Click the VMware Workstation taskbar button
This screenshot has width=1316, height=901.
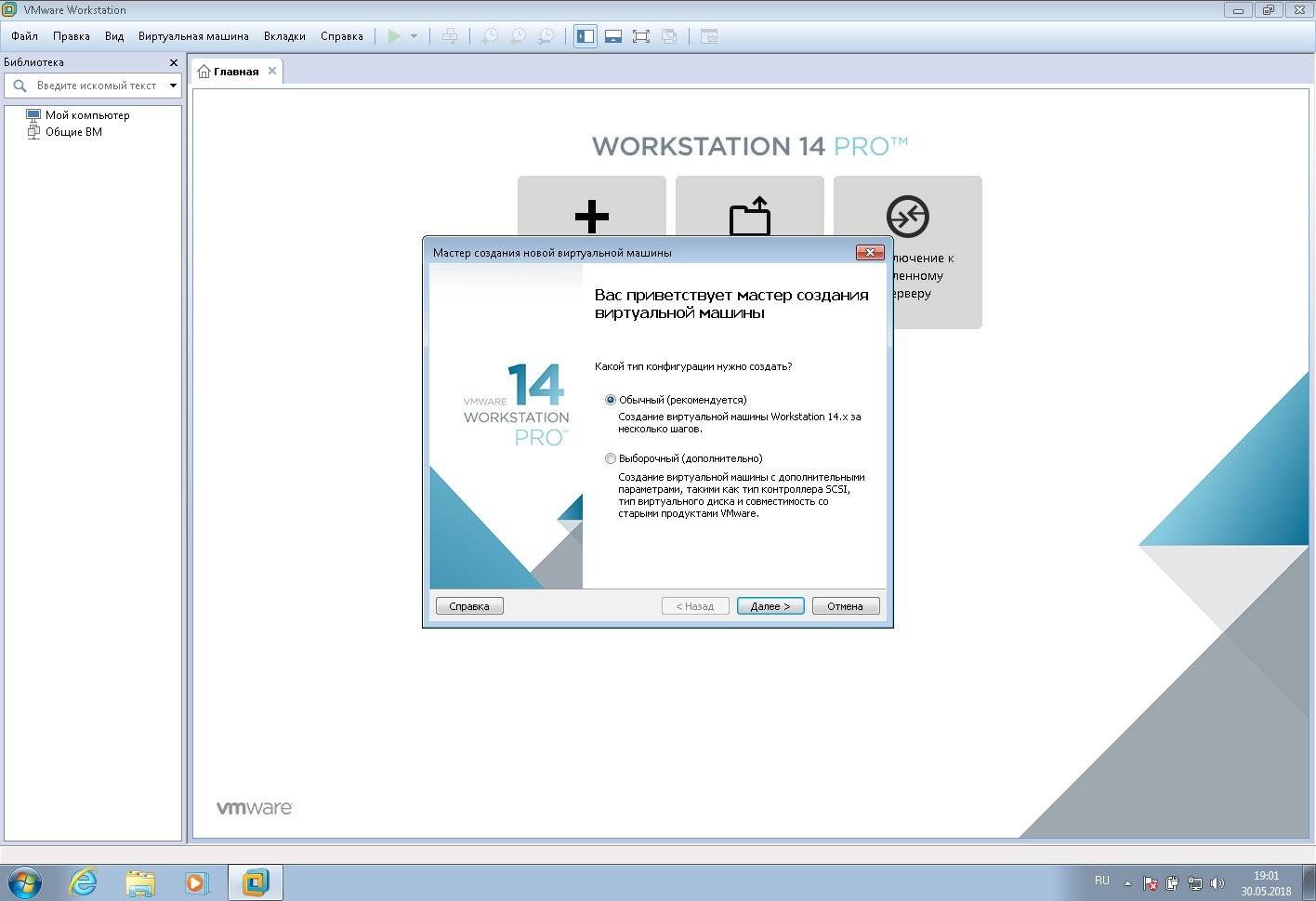[x=256, y=881]
